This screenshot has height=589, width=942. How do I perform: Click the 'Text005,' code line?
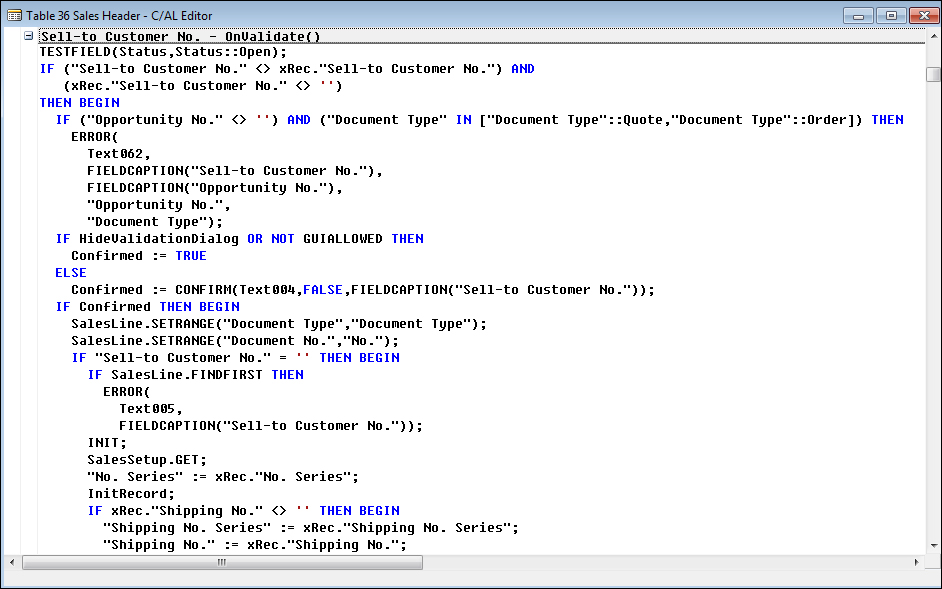(151, 409)
